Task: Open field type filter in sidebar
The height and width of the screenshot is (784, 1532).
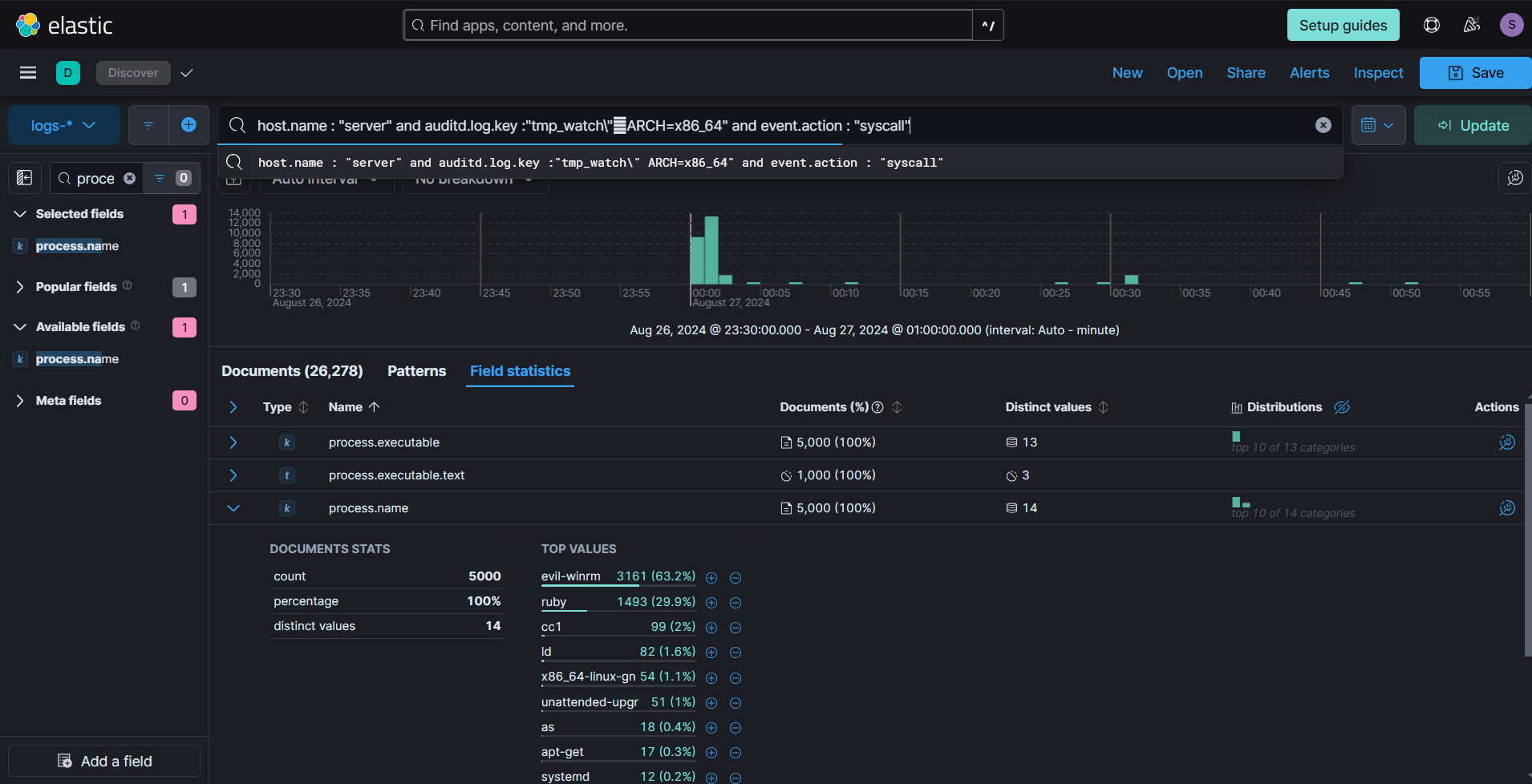Action: click(171, 178)
